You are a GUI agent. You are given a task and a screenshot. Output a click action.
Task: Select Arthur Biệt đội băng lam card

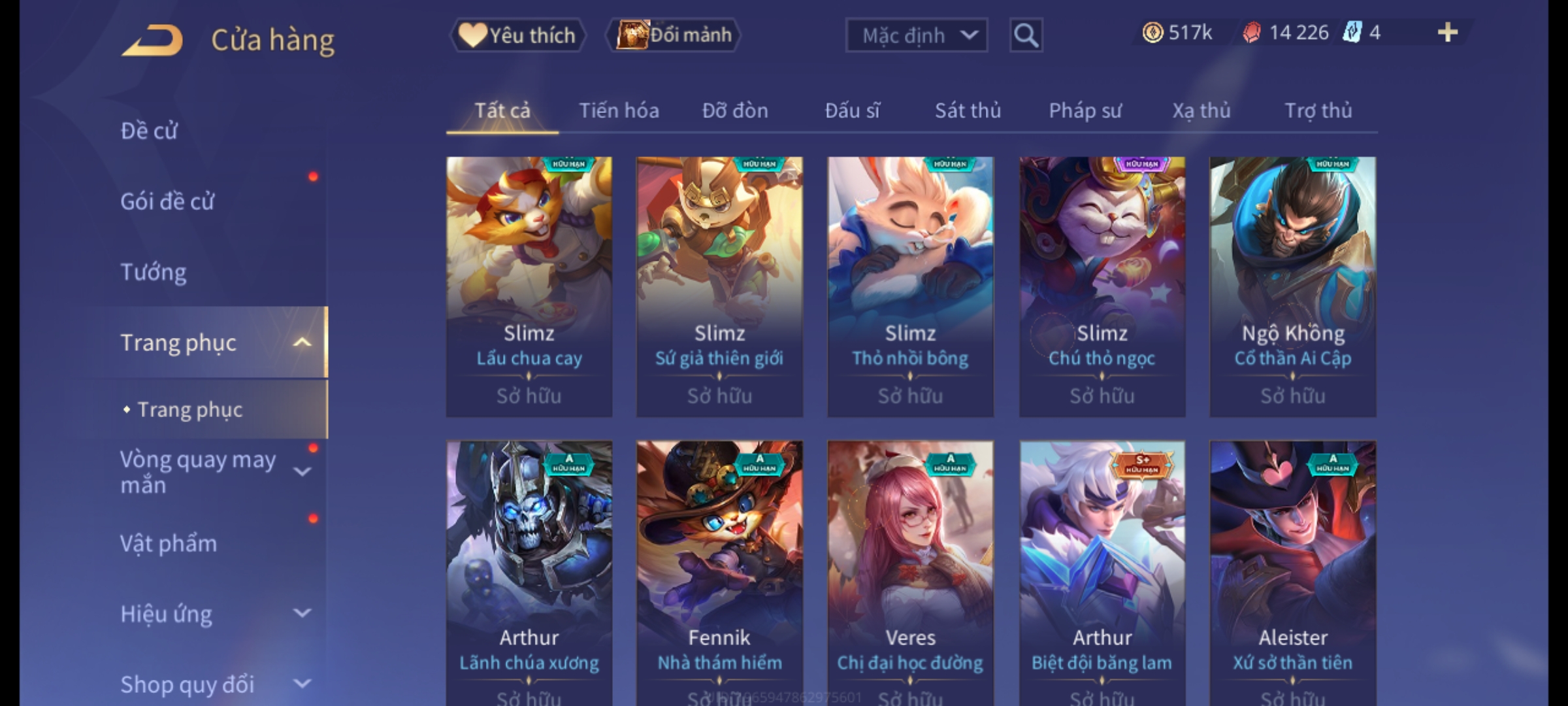coord(1102,573)
